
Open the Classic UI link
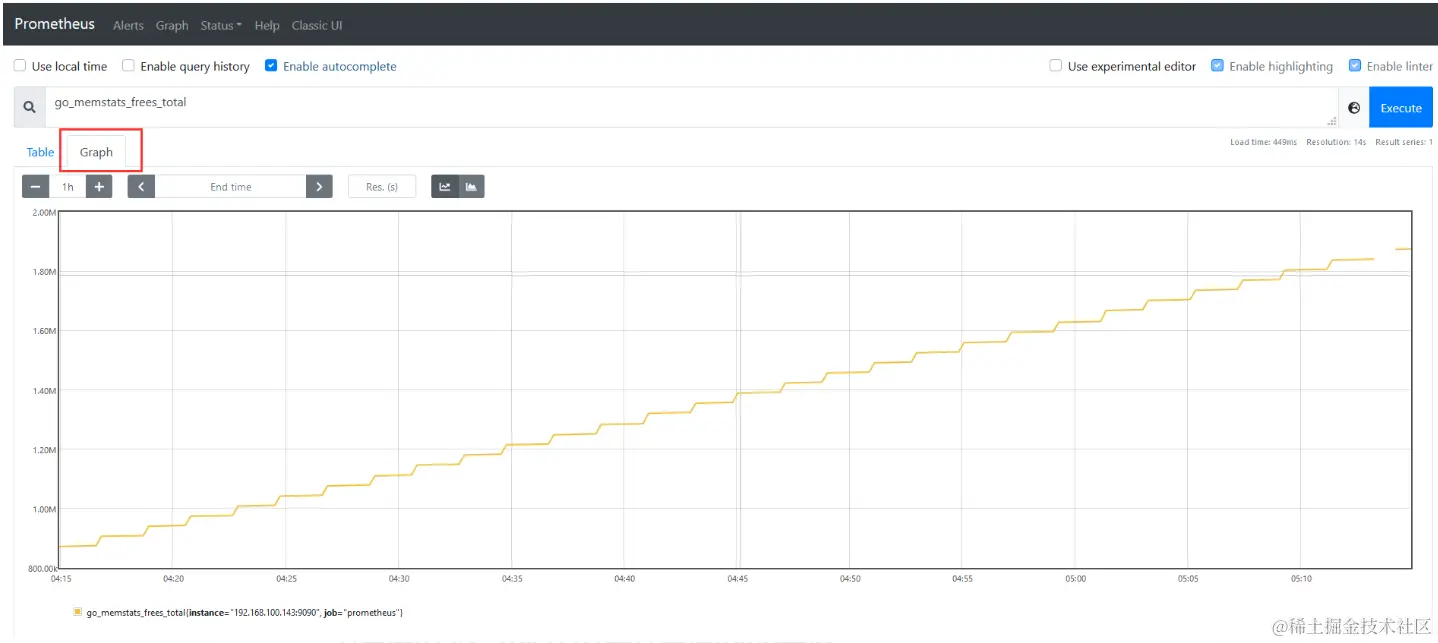click(317, 26)
